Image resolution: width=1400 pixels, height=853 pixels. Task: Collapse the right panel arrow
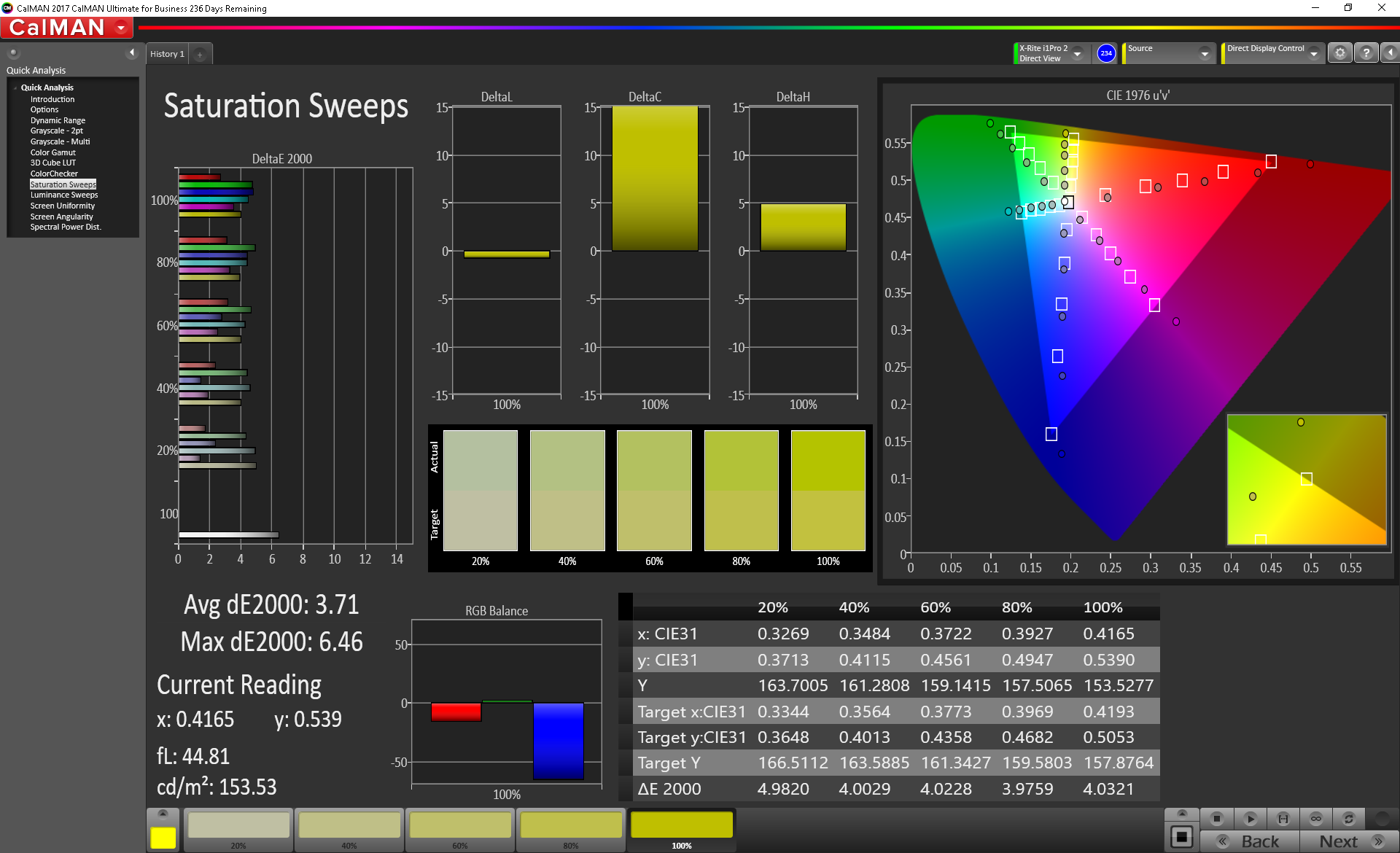pyautogui.click(x=1391, y=53)
